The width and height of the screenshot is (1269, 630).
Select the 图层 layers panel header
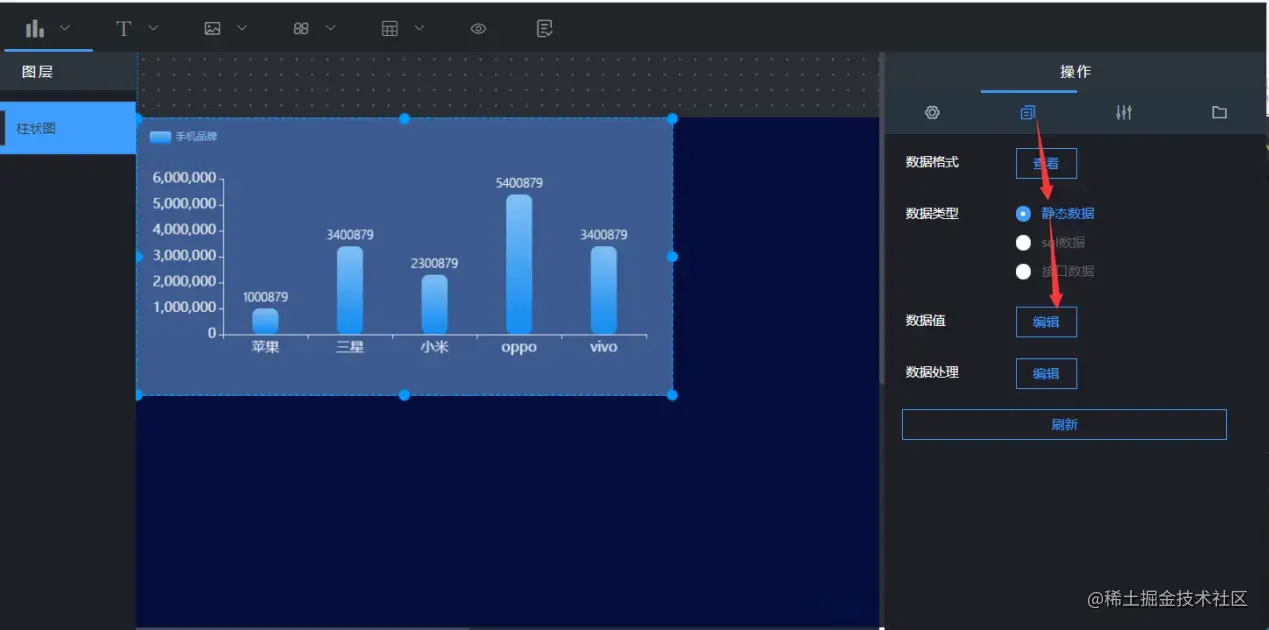(37, 72)
